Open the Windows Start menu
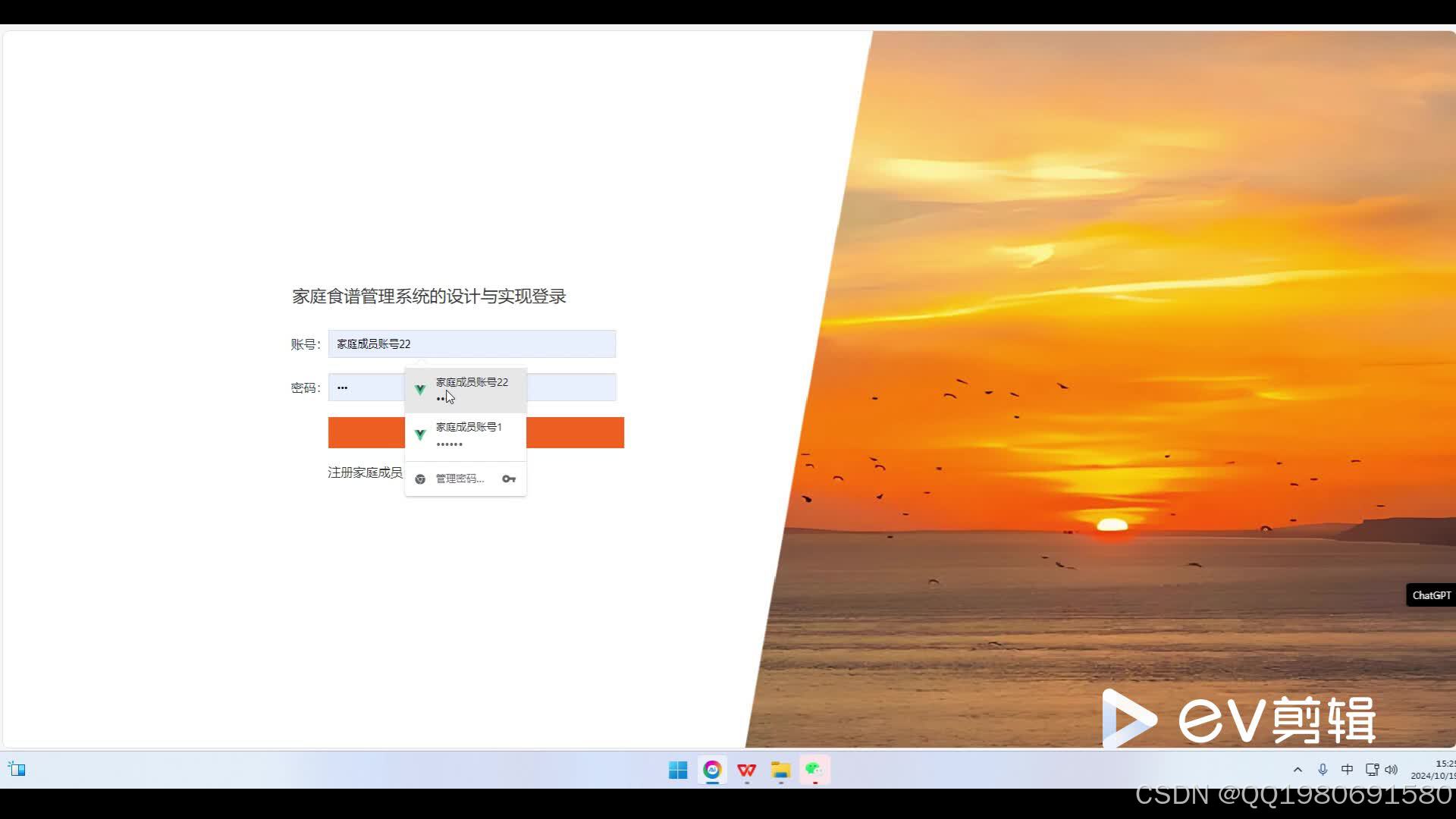 [677, 770]
